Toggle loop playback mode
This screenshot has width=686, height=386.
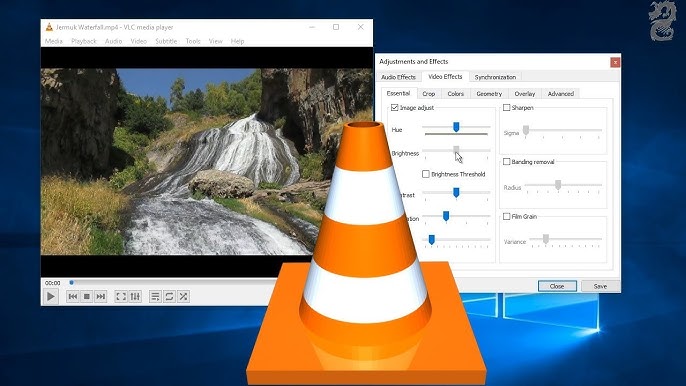point(169,296)
